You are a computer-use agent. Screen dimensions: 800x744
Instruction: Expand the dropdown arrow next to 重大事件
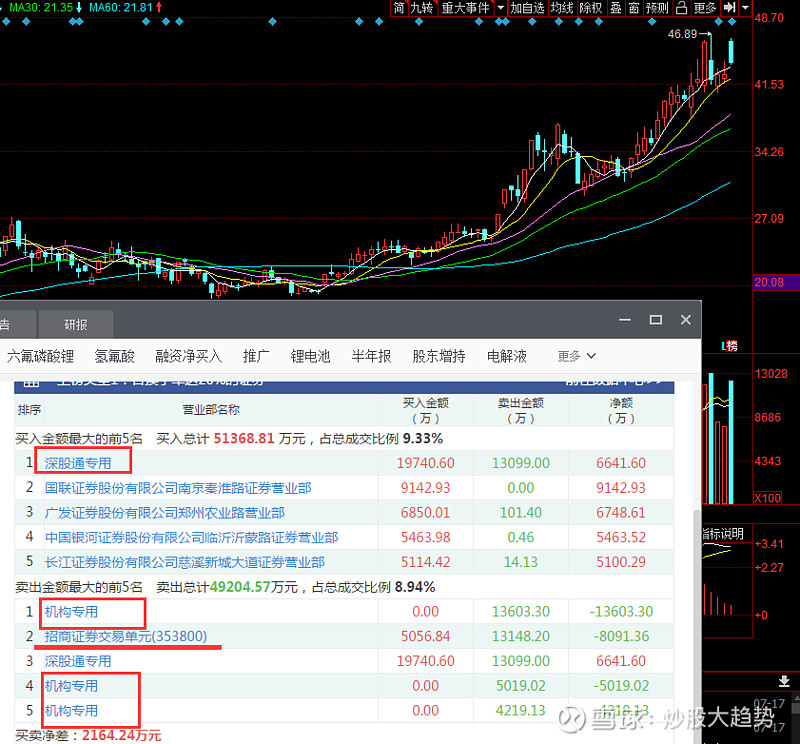point(501,8)
